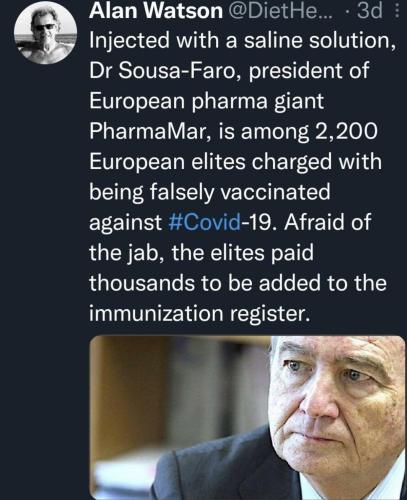407x500 pixels.
Task: Click the @DietHe... username handle
Action: tap(282, 10)
